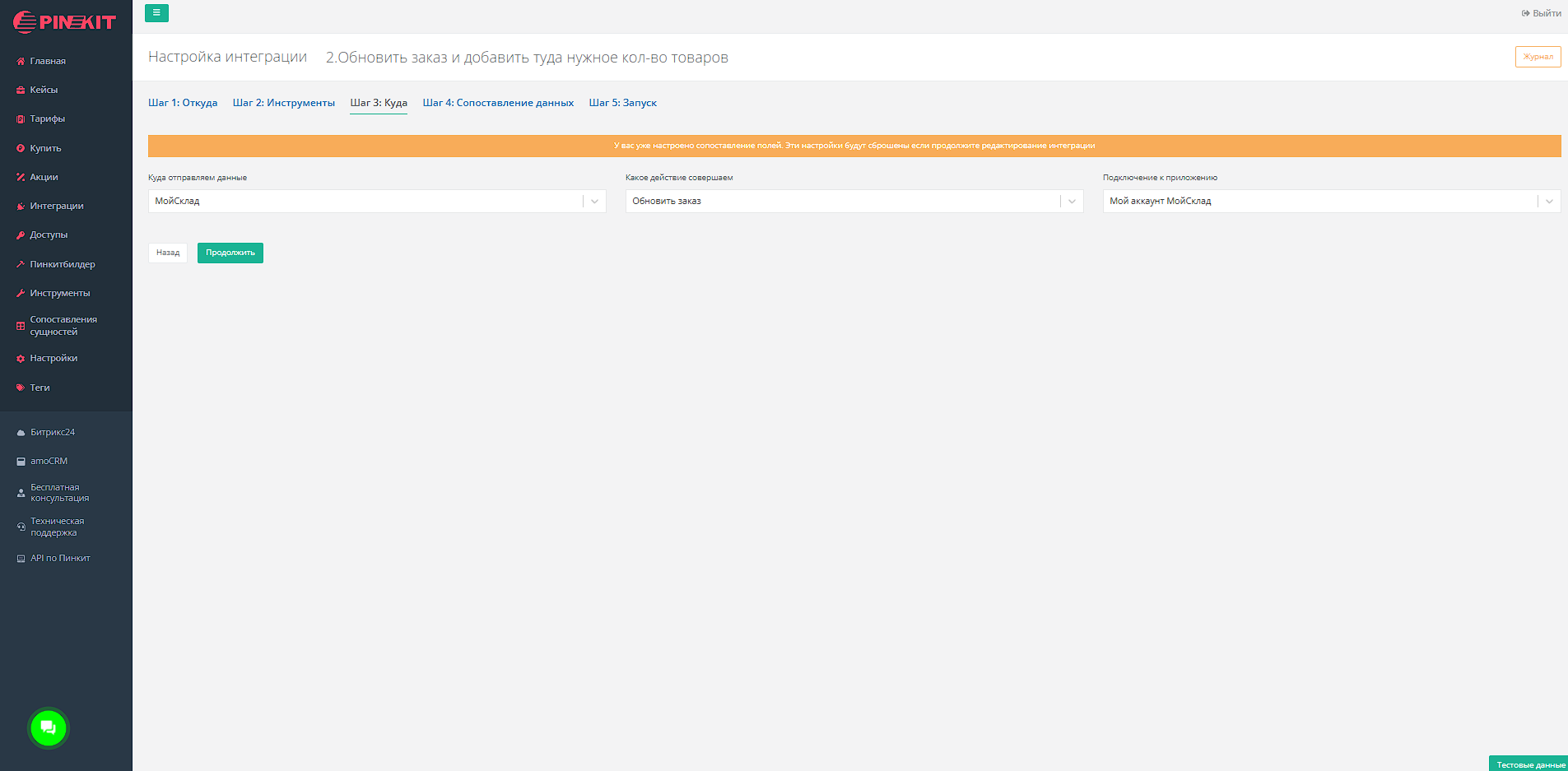Click the Pinkit logo
This screenshot has width=1568, height=771.
pos(65,22)
